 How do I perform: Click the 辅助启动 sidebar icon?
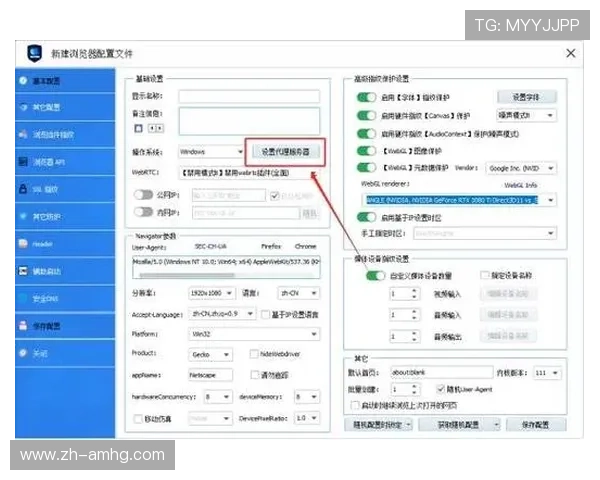click(23, 271)
